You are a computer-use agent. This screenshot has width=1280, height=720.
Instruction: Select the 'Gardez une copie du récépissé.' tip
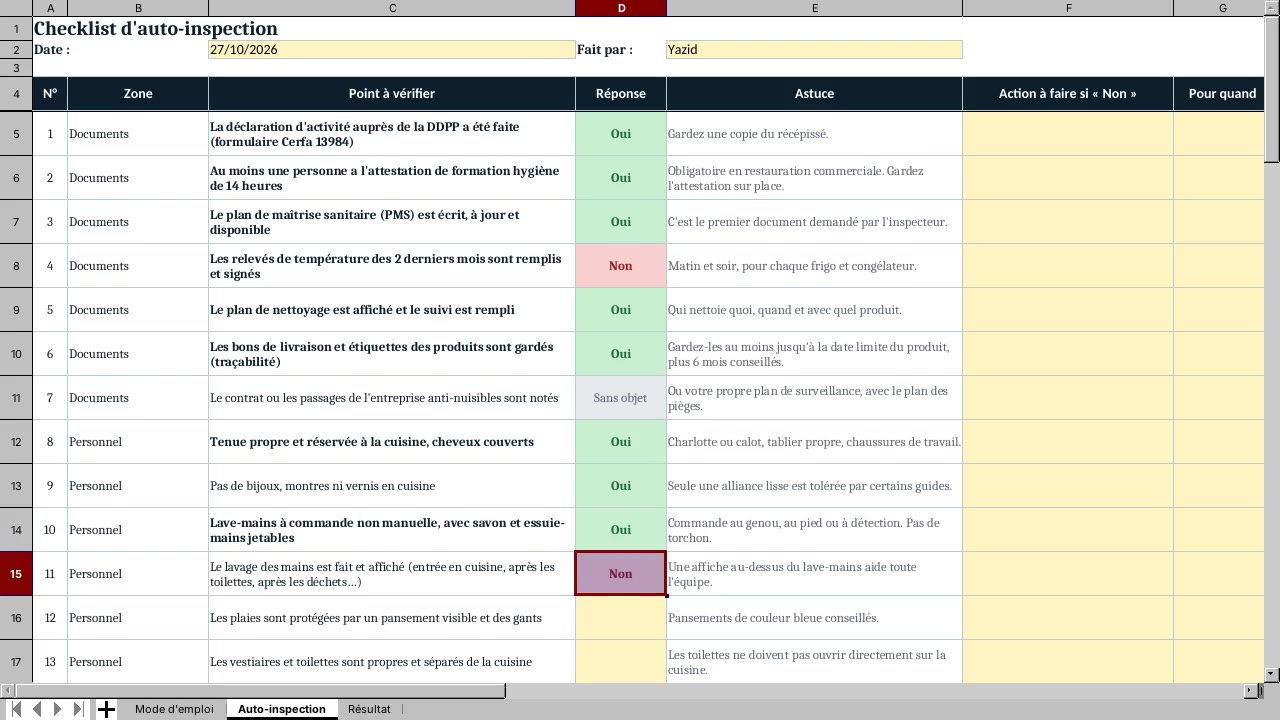[x=814, y=134]
